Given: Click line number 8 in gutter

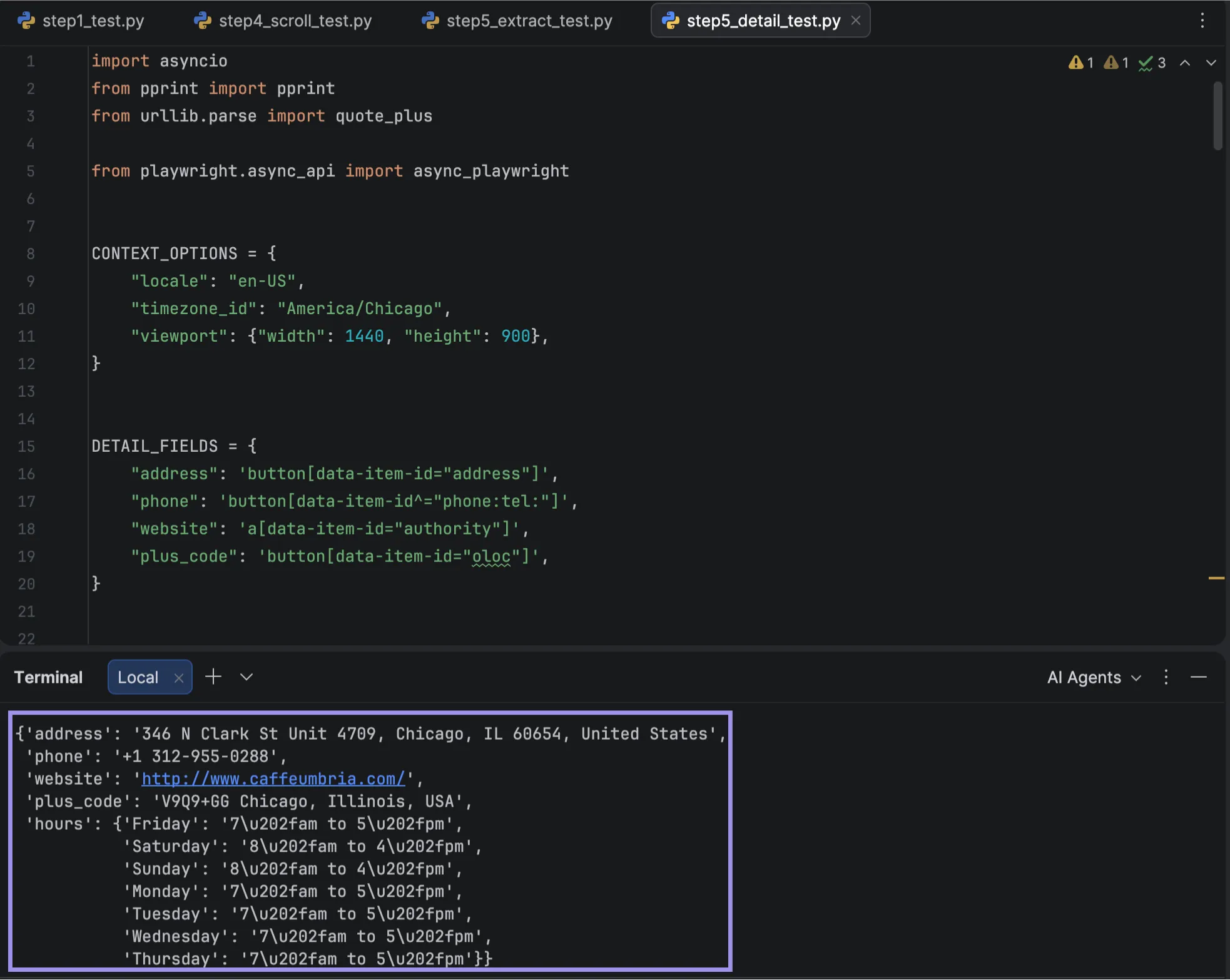Looking at the screenshot, I should click(30, 253).
